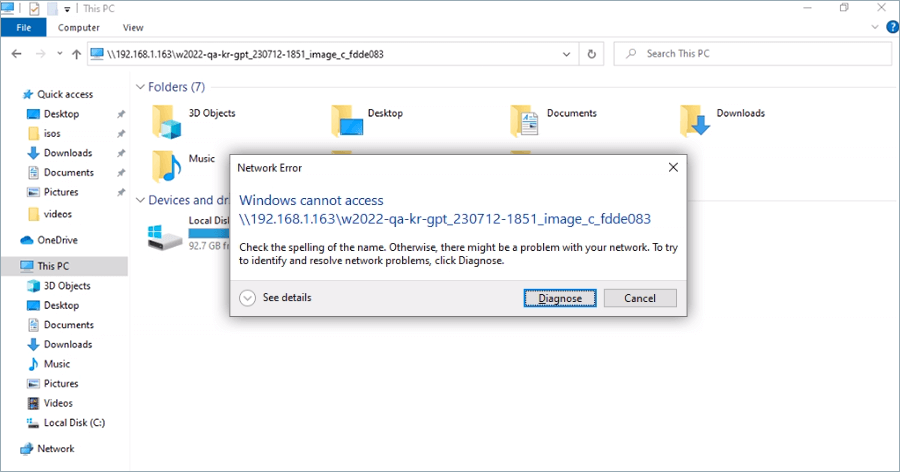Open Customize Quick Access Toolbar dropdown

pos(67,9)
